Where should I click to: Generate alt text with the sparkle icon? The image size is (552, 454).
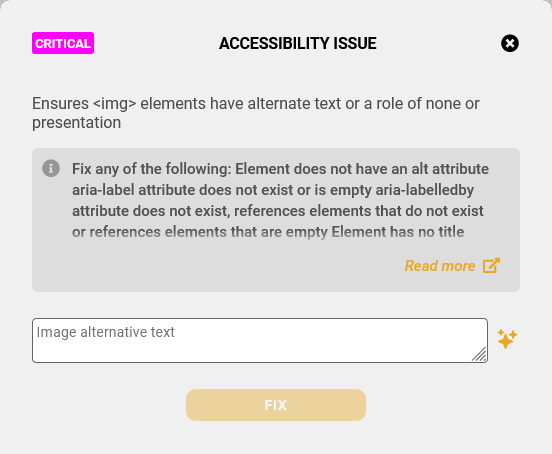(507, 339)
